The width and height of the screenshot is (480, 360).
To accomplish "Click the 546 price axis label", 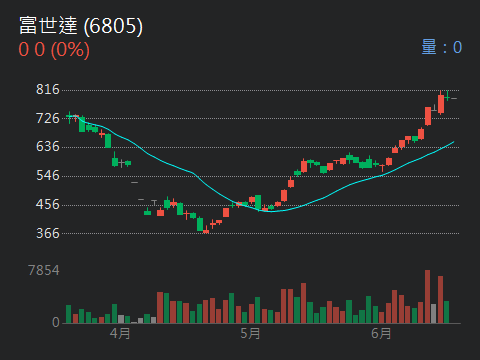I will tap(48, 175).
